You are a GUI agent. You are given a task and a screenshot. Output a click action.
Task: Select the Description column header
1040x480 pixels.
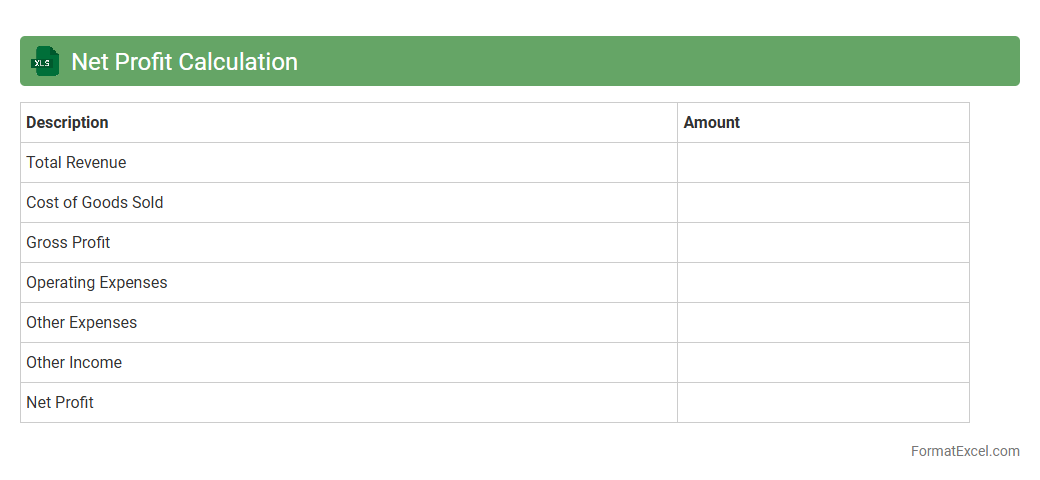point(67,122)
